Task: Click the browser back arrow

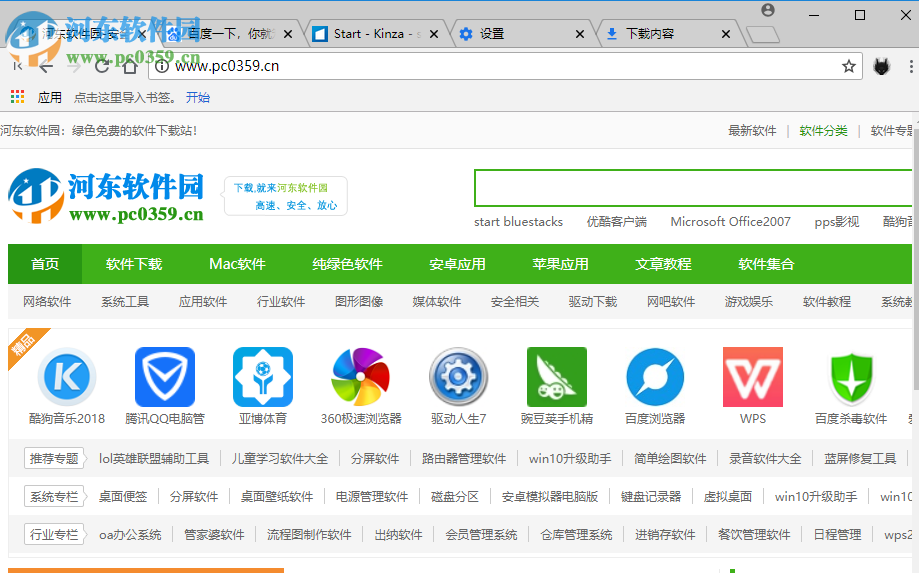Action: (x=46, y=66)
